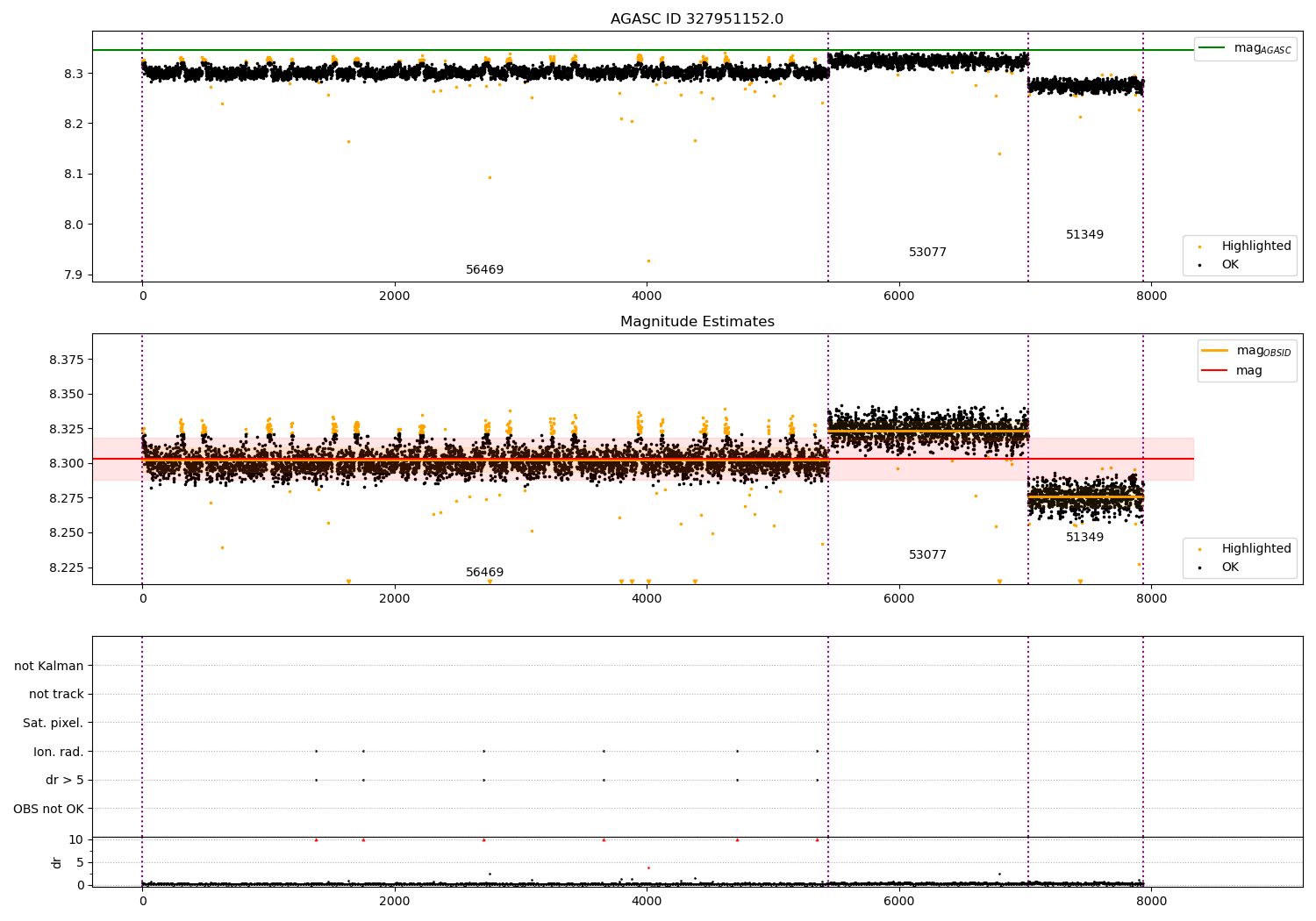Click the 5 tick on the dr axis
Image resolution: width=1316 pixels, height=921 pixels.
80,863
